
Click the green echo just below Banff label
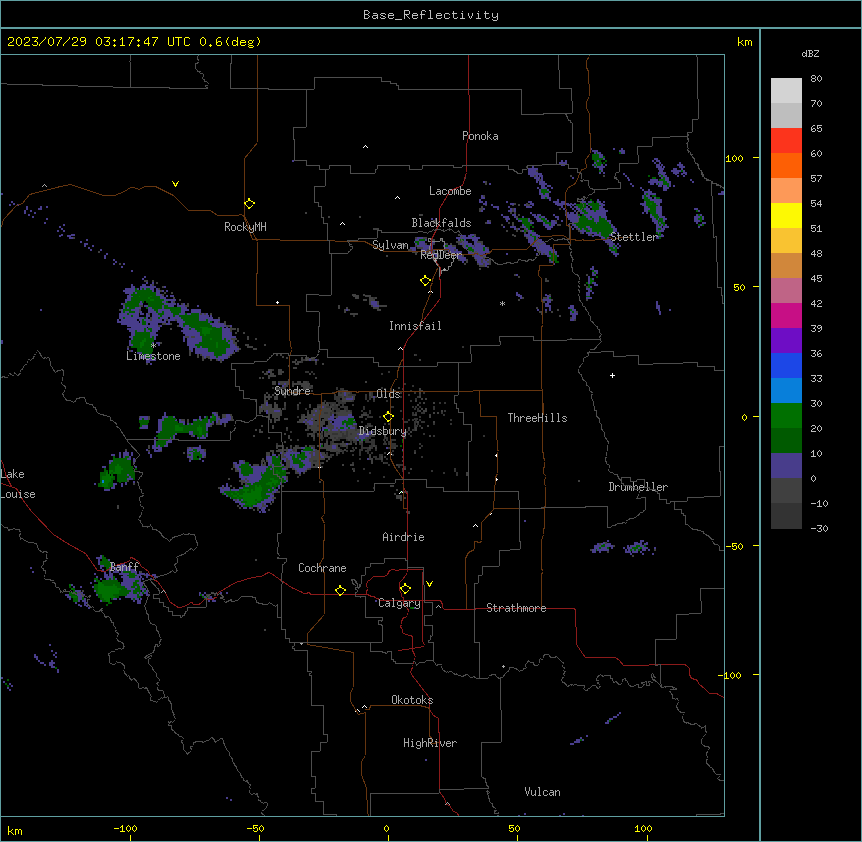[x=112, y=590]
